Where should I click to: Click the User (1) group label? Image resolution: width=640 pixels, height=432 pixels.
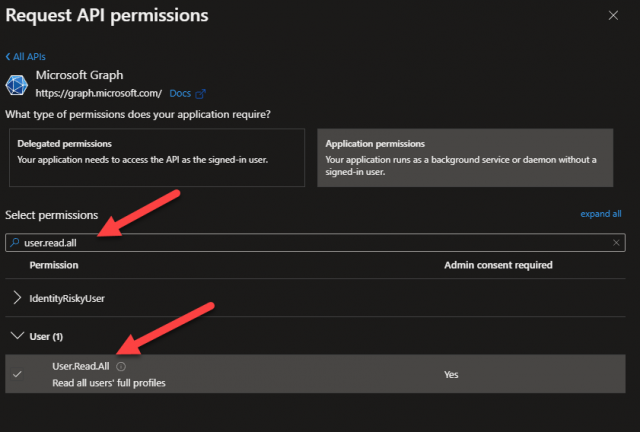46,336
